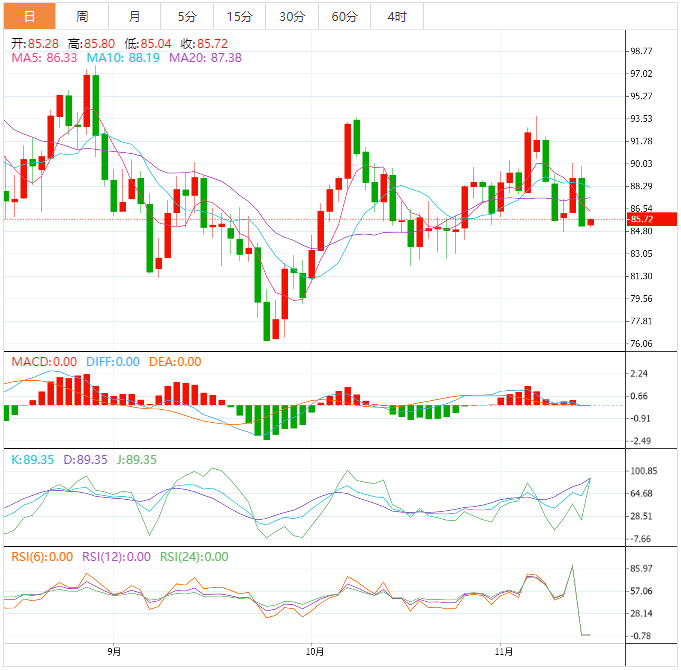The width and height of the screenshot is (681, 670).
Task: Click the MA20: 87.38 indicator label
Action: coord(205,58)
